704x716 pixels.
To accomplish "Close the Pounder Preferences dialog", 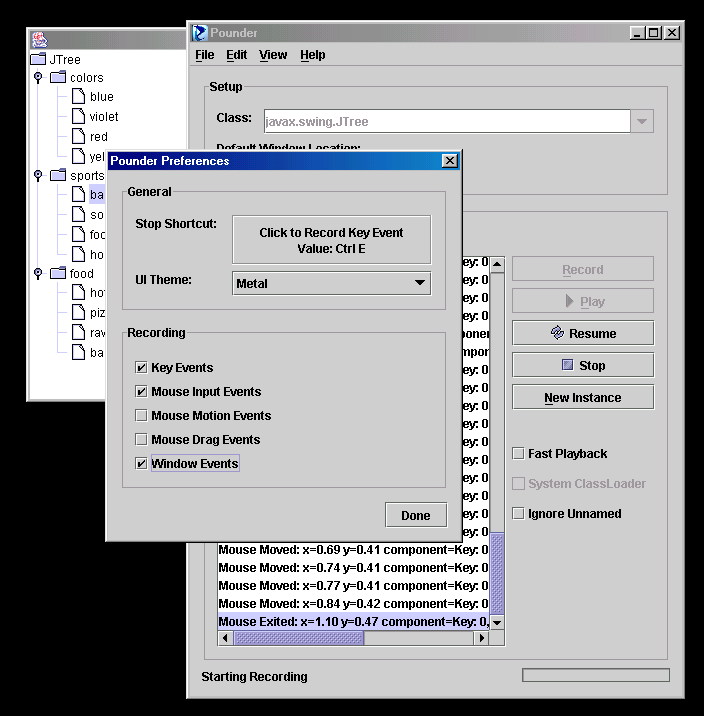I will coord(450,161).
